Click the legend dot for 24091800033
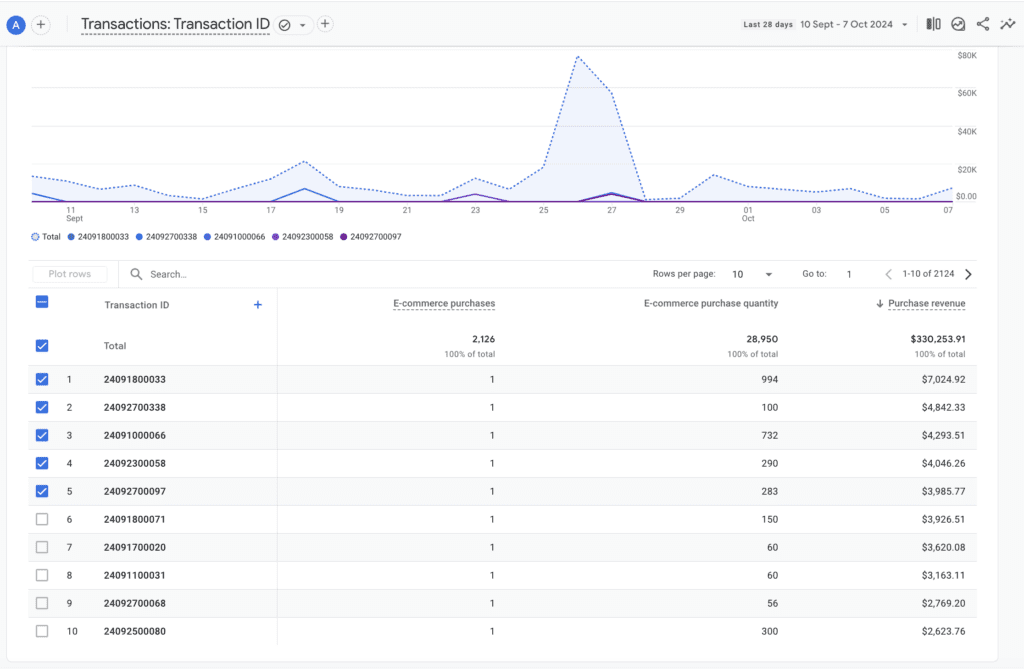Image resolution: width=1024 pixels, height=669 pixels. click(71, 237)
